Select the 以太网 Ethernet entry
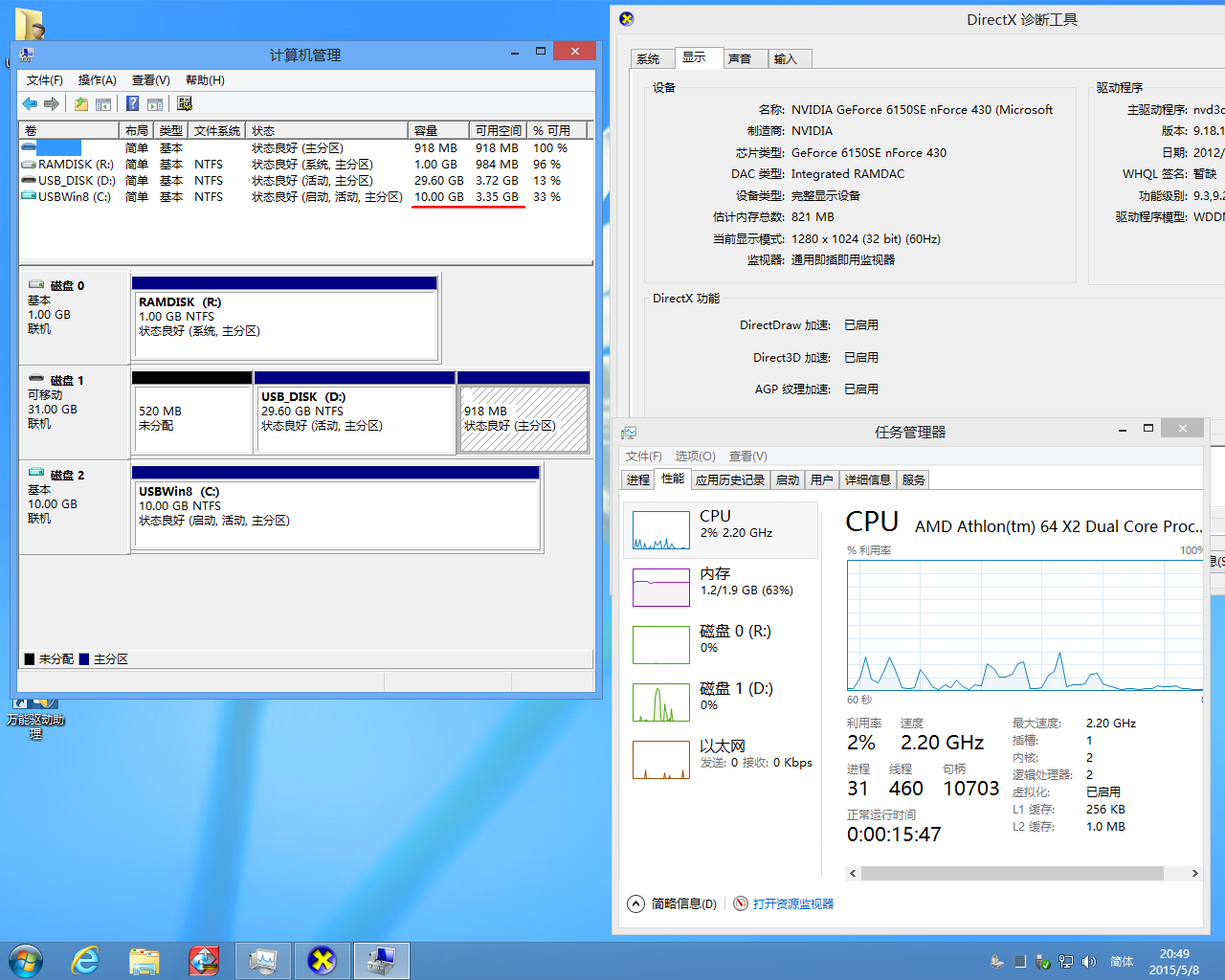 coord(722,759)
